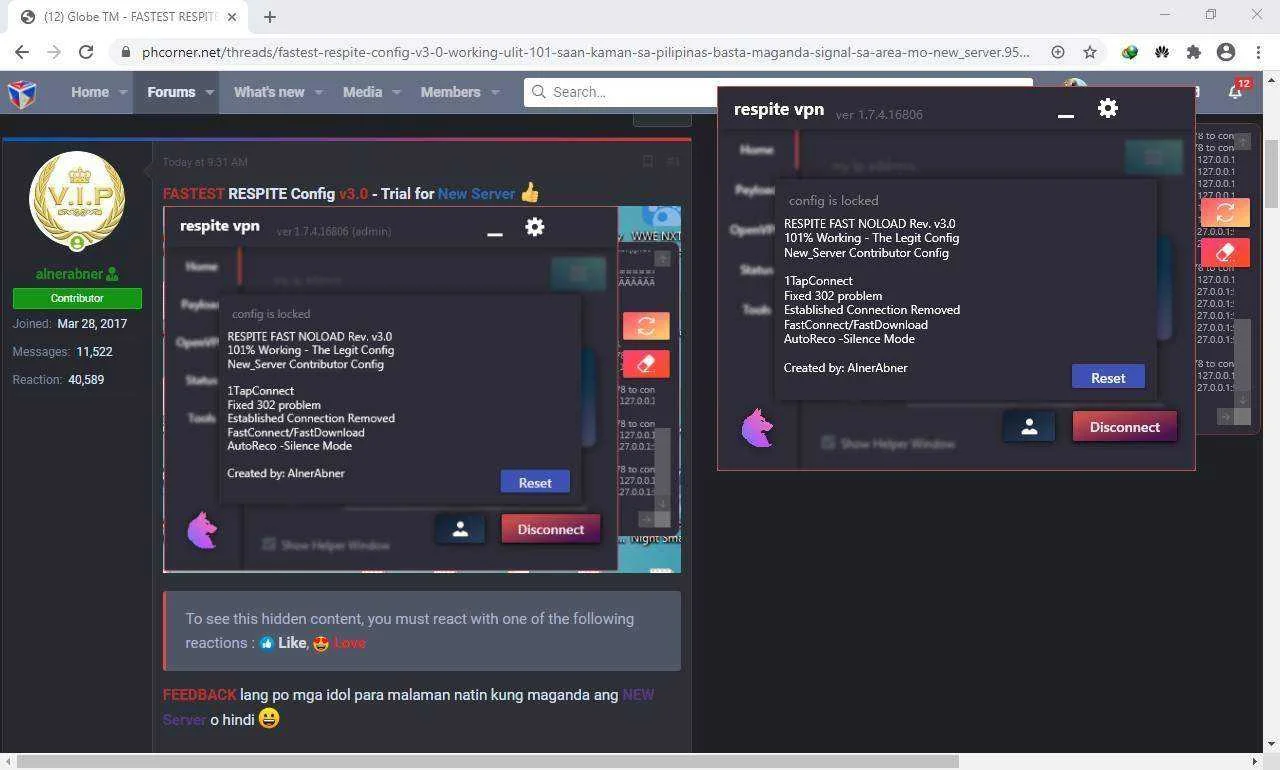This screenshot has height=770, width=1280.
Task: Select Tools tab in right respite vpn sidebar
Action: tap(756, 309)
